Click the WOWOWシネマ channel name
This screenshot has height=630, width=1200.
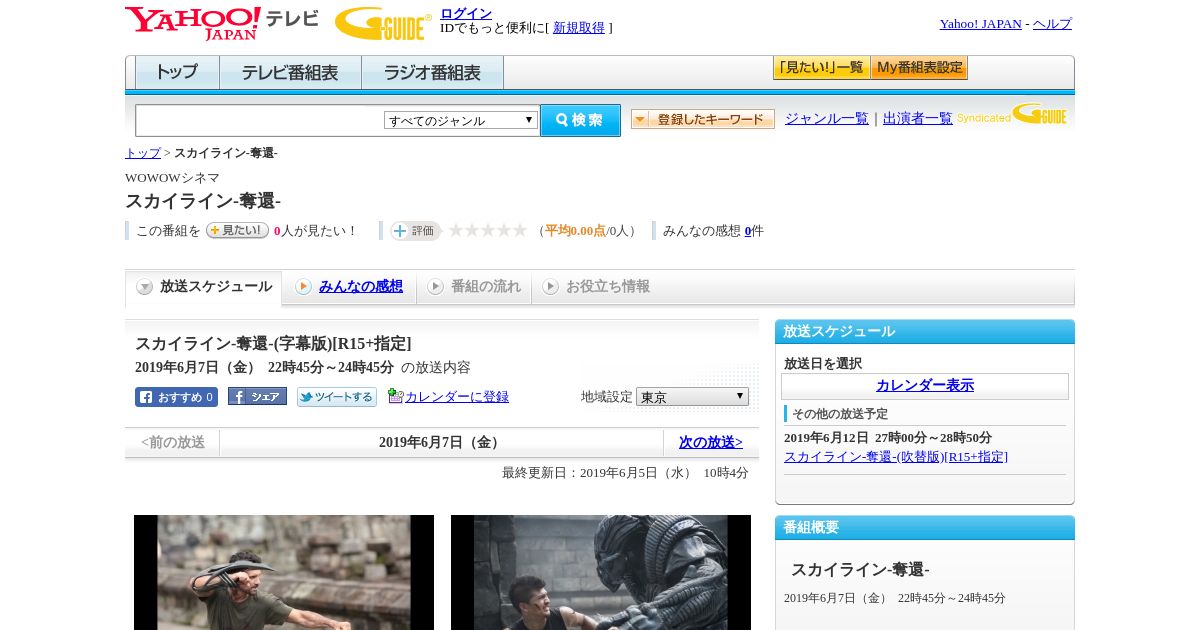pyautogui.click(x=172, y=178)
